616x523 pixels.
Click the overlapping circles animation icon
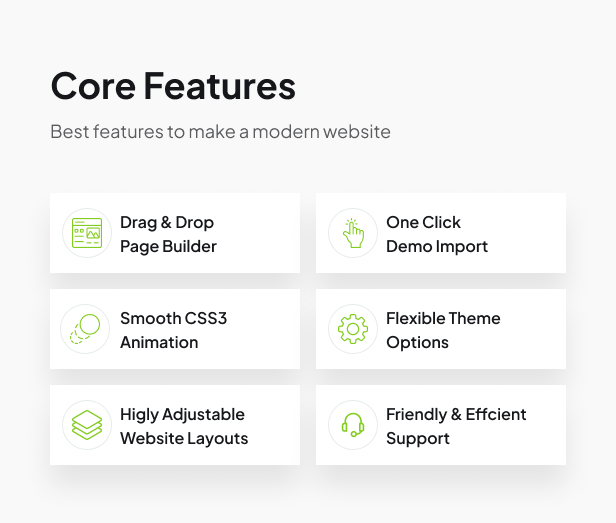[x=86, y=330]
